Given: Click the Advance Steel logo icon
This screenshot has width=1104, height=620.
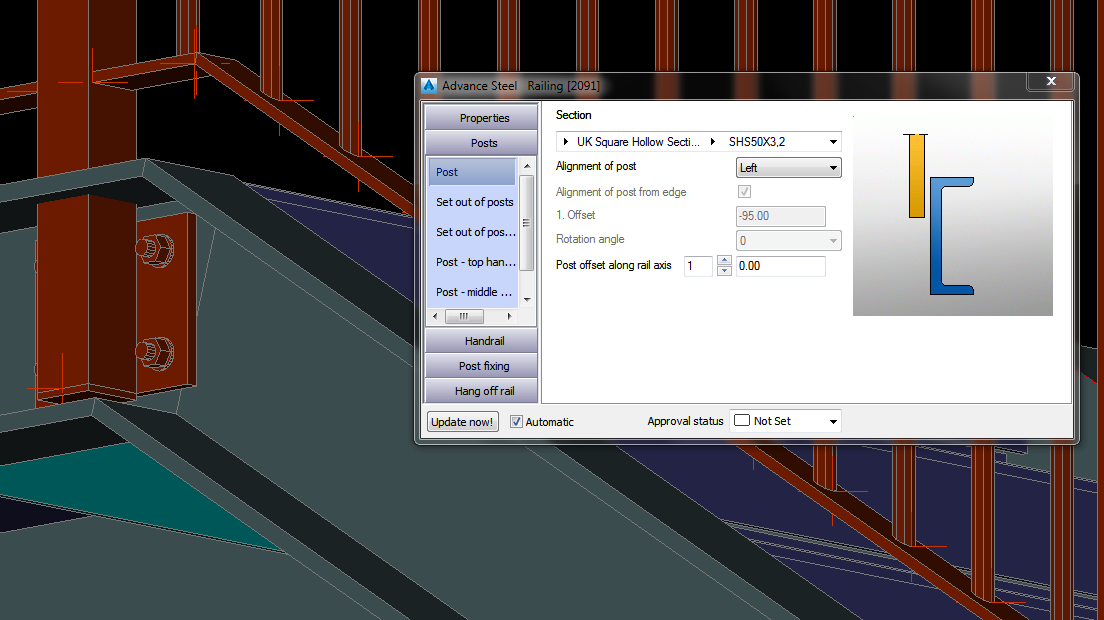Looking at the screenshot, I should click(429, 86).
